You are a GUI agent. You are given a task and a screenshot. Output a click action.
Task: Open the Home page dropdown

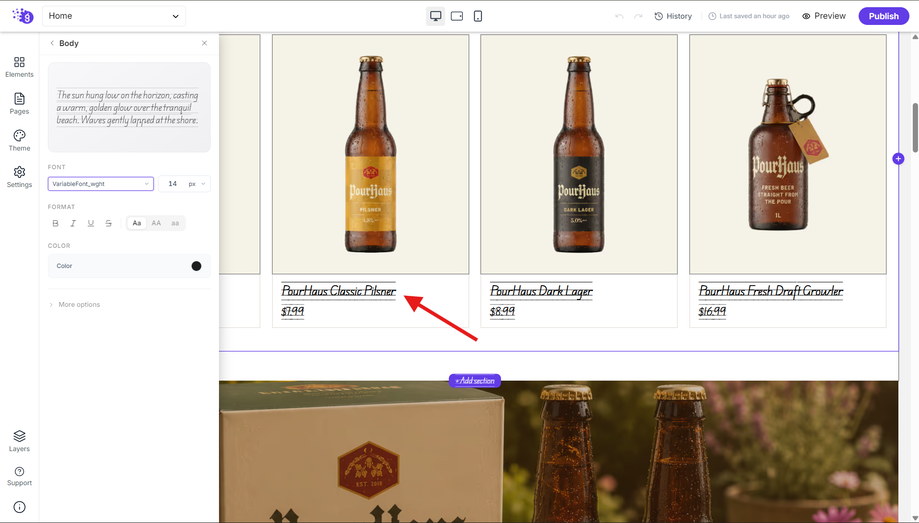tap(114, 16)
